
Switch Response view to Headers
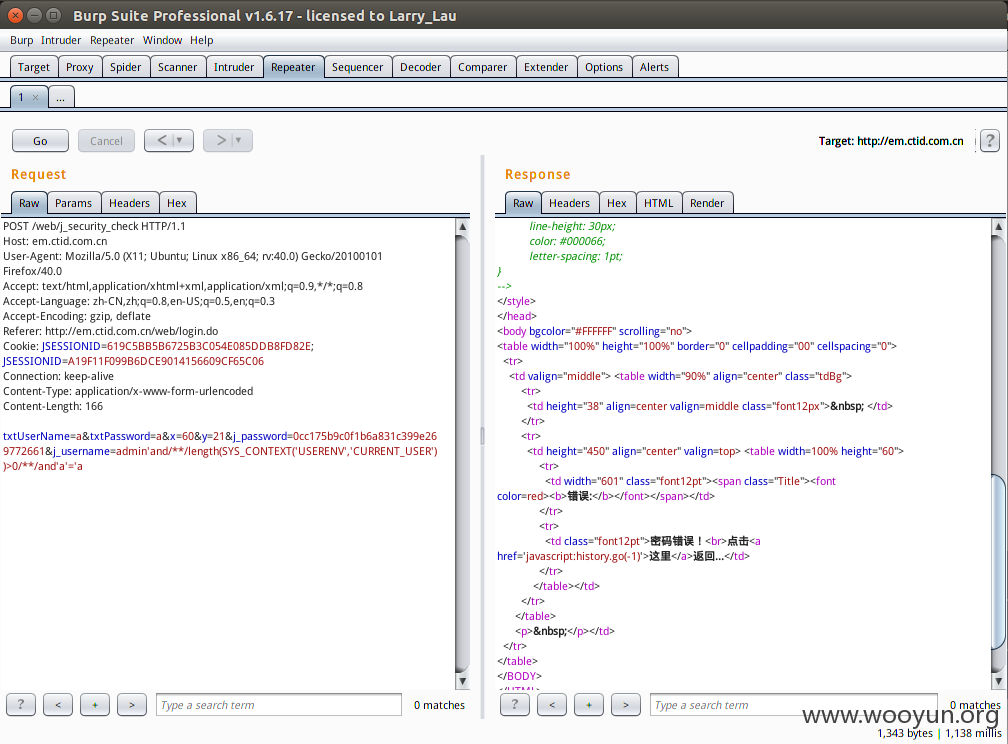tap(569, 203)
